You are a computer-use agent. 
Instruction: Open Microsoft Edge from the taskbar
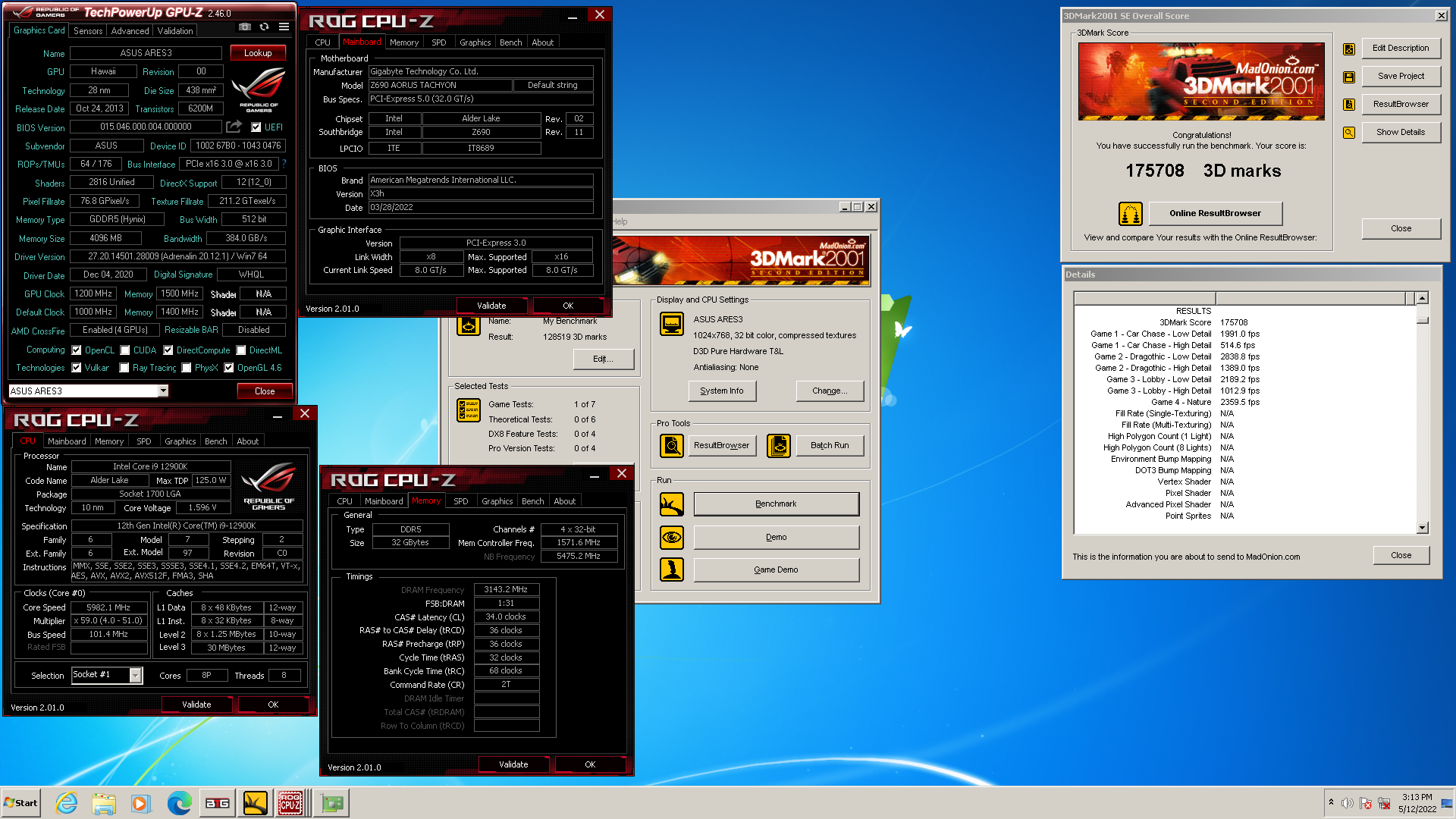click(x=179, y=803)
